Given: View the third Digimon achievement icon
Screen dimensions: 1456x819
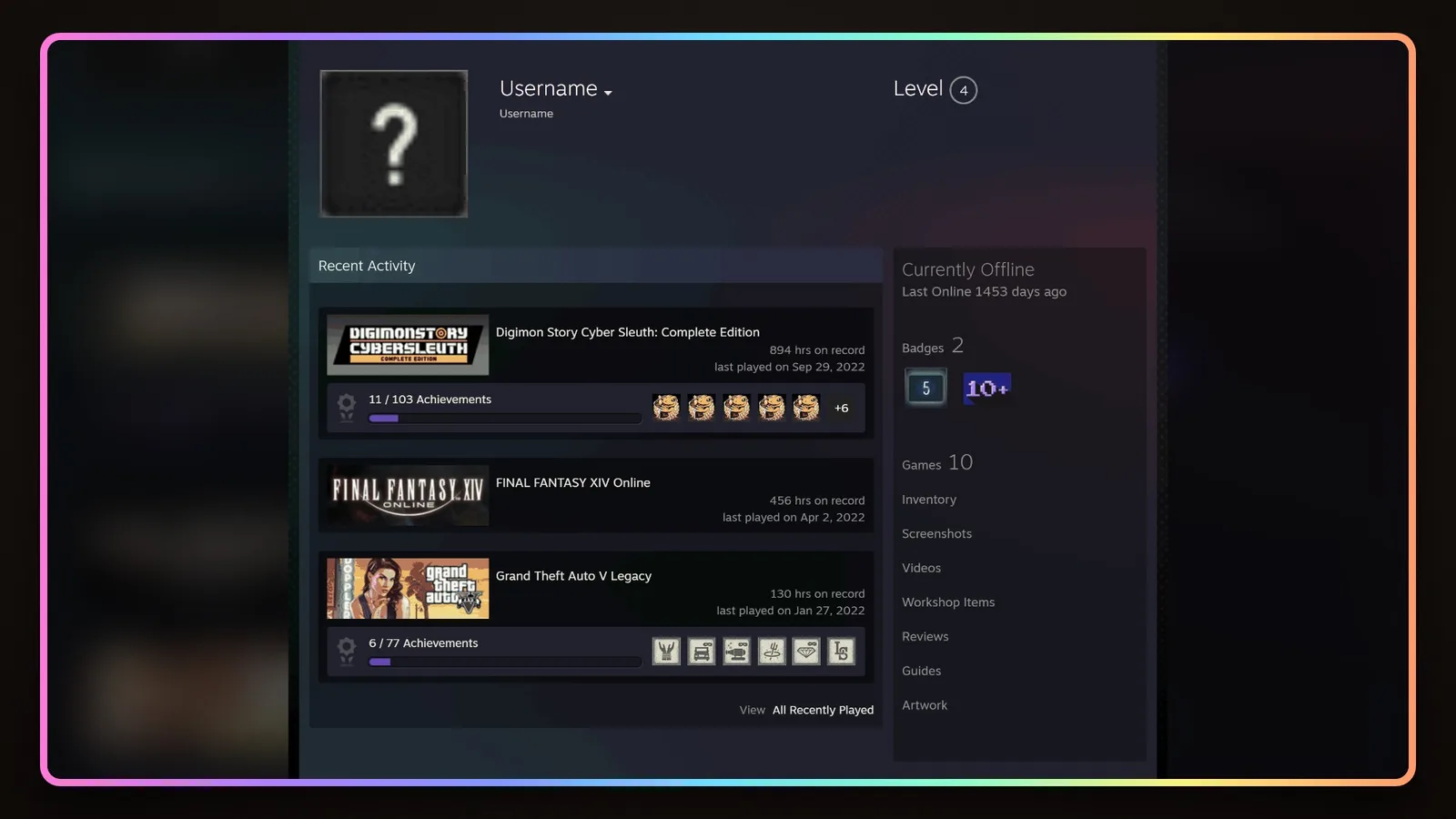Looking at the screenshot, I should tap(736, 407).
